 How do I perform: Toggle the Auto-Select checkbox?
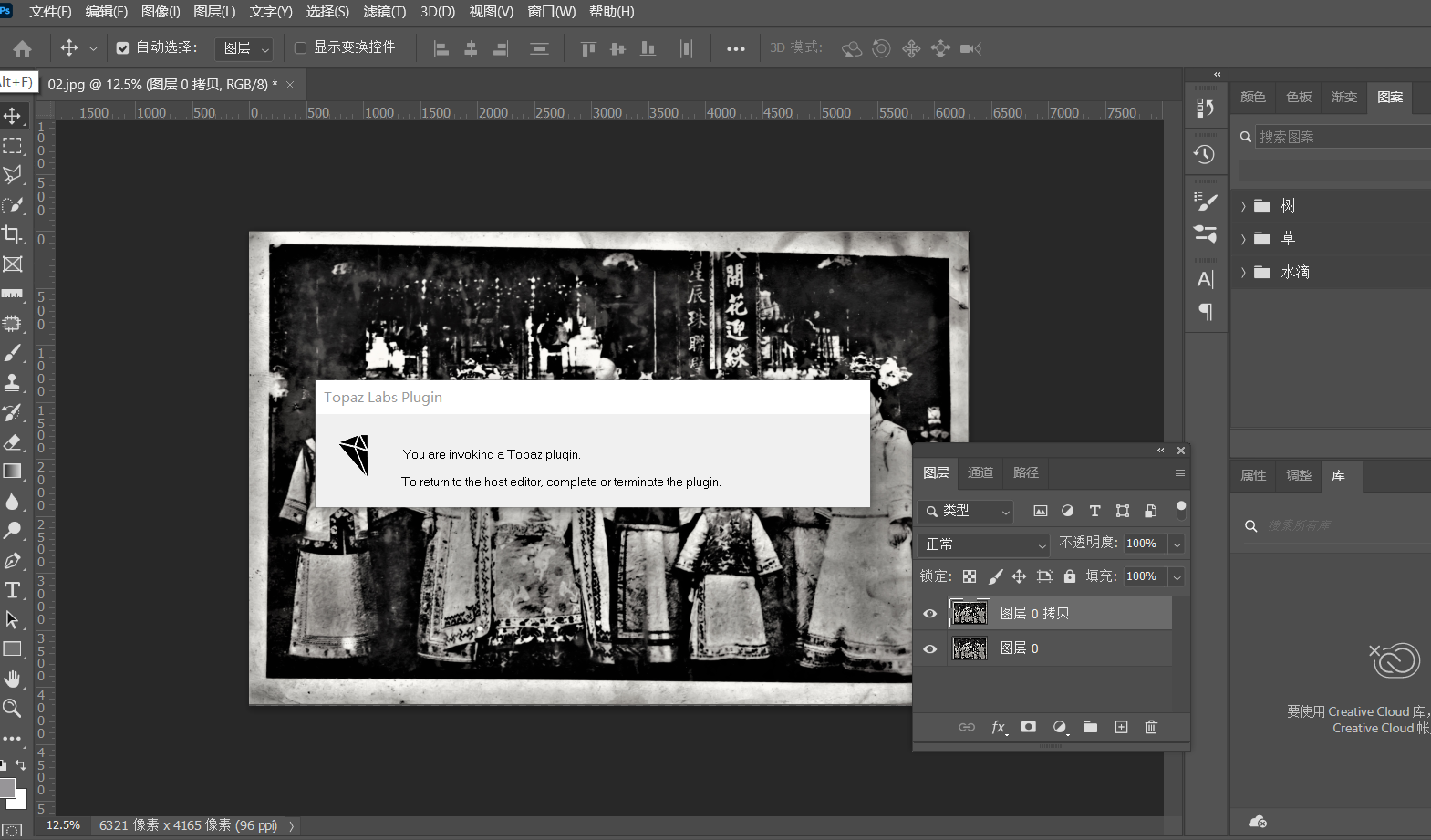[x=122, y=48]
